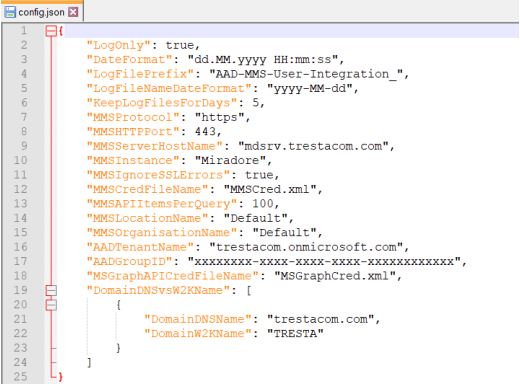Click the "yyyy-MM-dd" value
This screenshot has width=520, height=384.
click(310, 88)
